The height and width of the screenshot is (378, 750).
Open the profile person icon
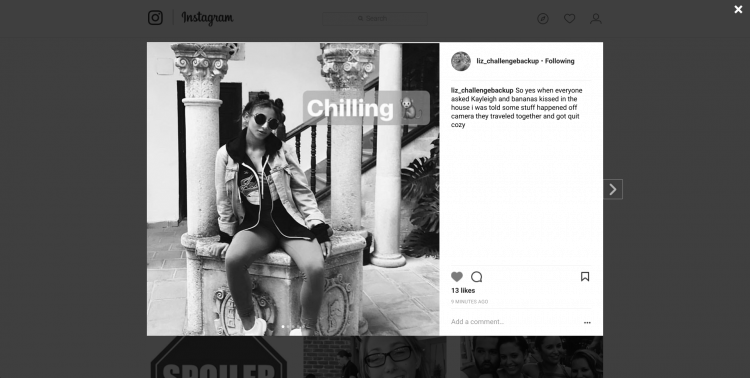[x=596, y=19]
